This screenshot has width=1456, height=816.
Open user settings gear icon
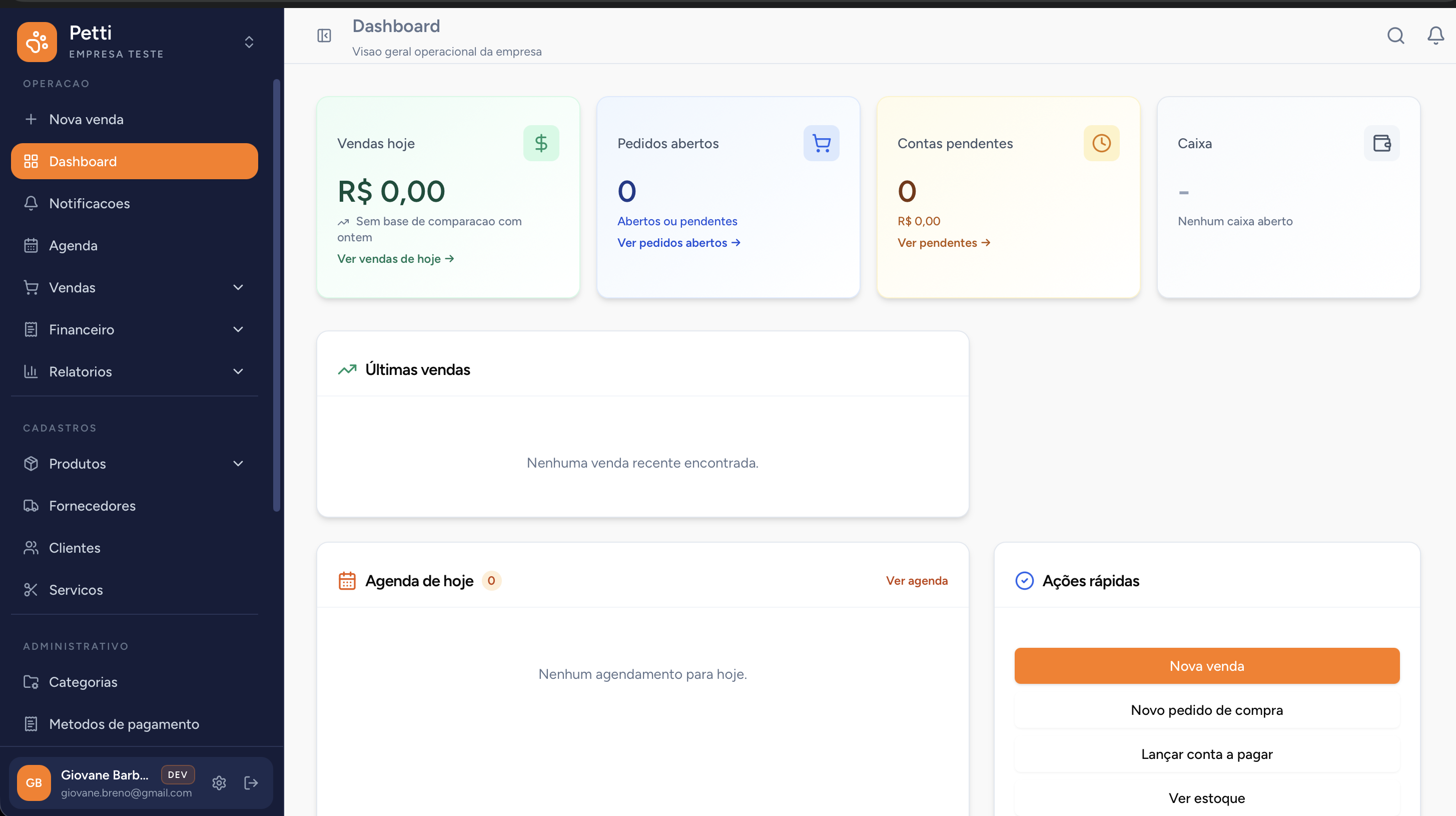219,782
